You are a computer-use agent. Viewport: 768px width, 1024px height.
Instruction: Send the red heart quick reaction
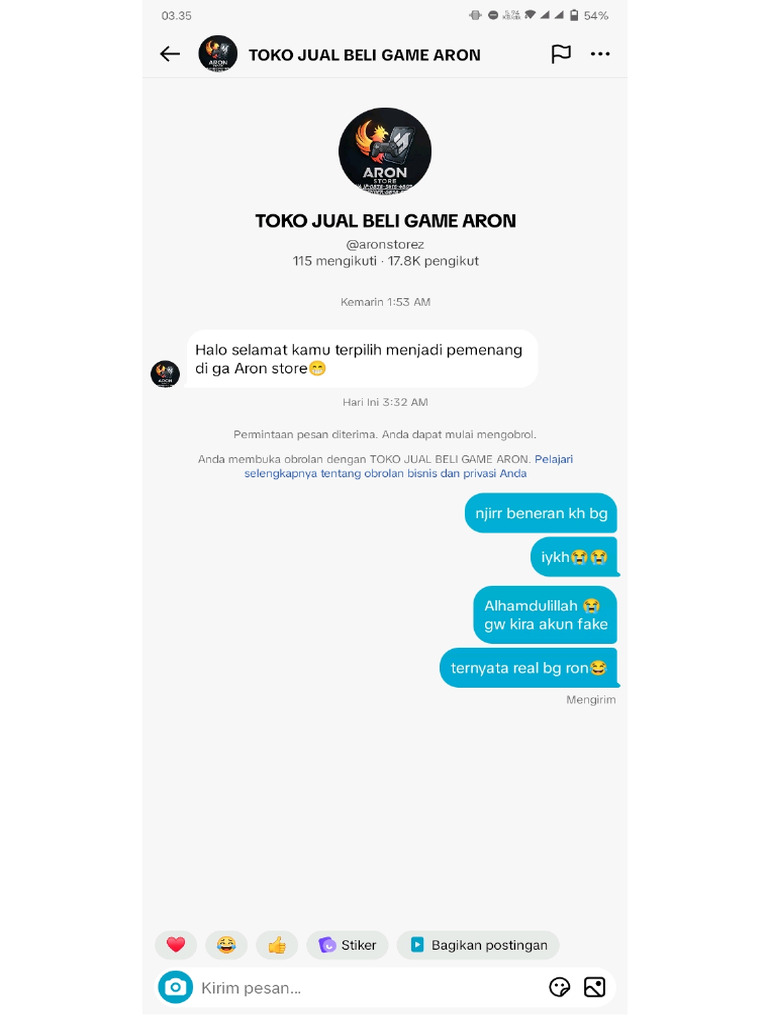click(176, 944)
